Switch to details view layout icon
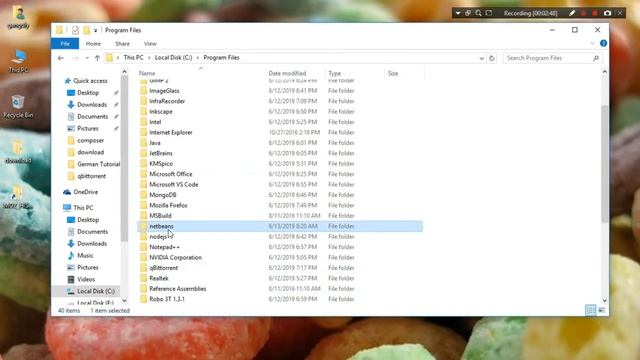Image resolution: width=640 pixels, height=360 pixels. (590, 311)
